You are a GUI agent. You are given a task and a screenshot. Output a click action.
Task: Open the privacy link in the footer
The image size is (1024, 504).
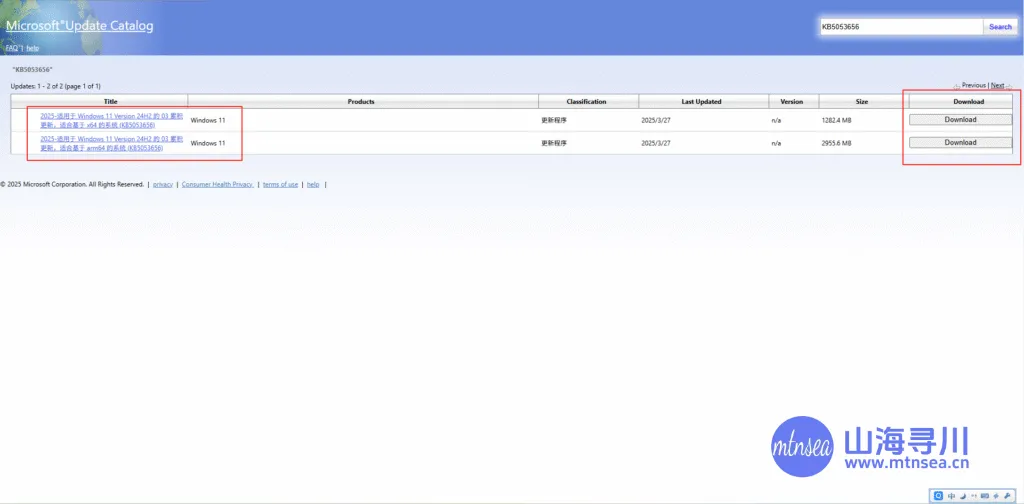[x=163, y=185]
